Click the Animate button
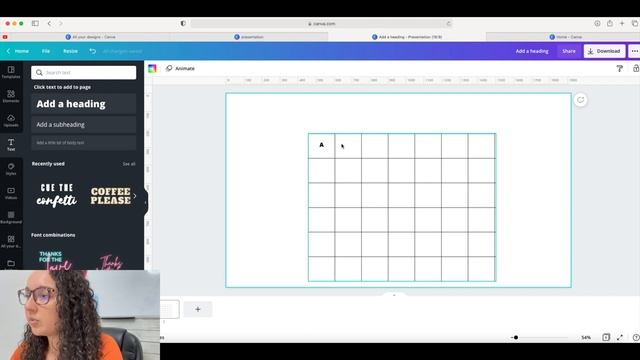 [x=180, y=68]
